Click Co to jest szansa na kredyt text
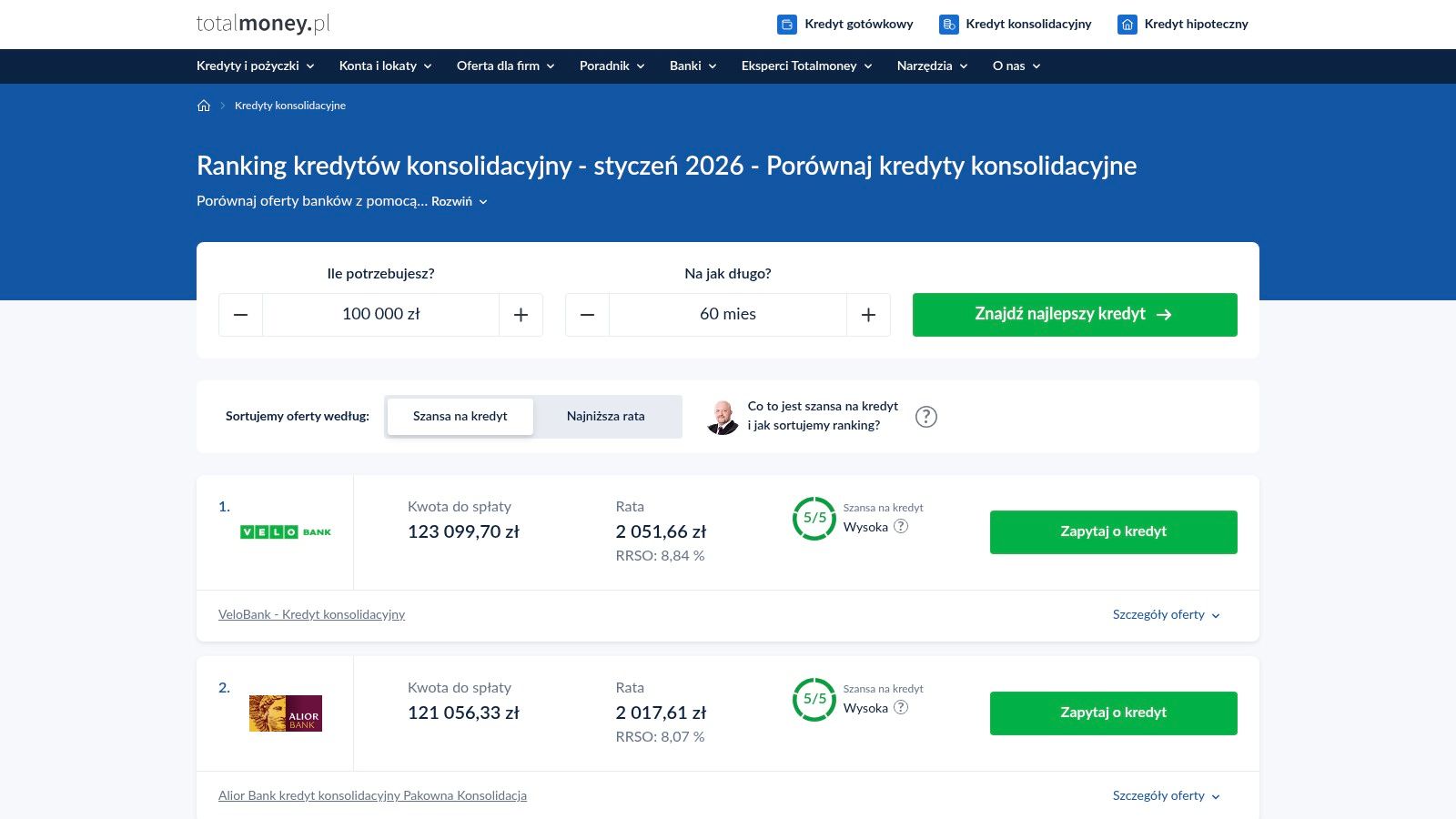 (823, 416)
